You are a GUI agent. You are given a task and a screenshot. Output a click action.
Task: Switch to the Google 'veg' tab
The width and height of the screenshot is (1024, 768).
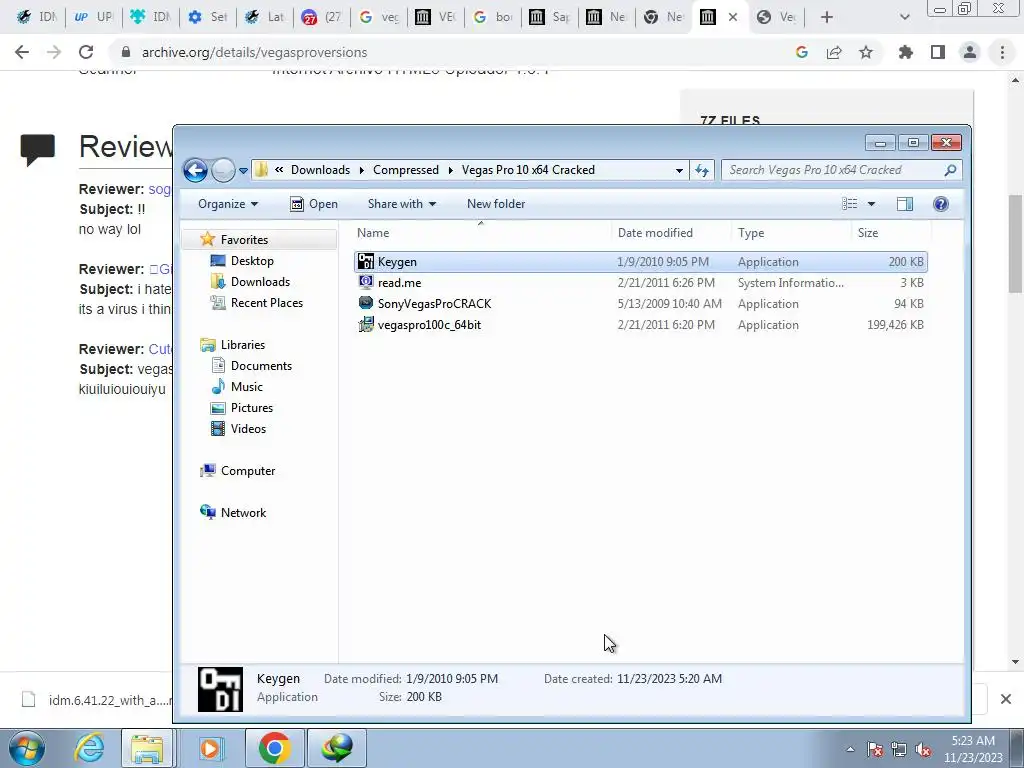[379, 17]
